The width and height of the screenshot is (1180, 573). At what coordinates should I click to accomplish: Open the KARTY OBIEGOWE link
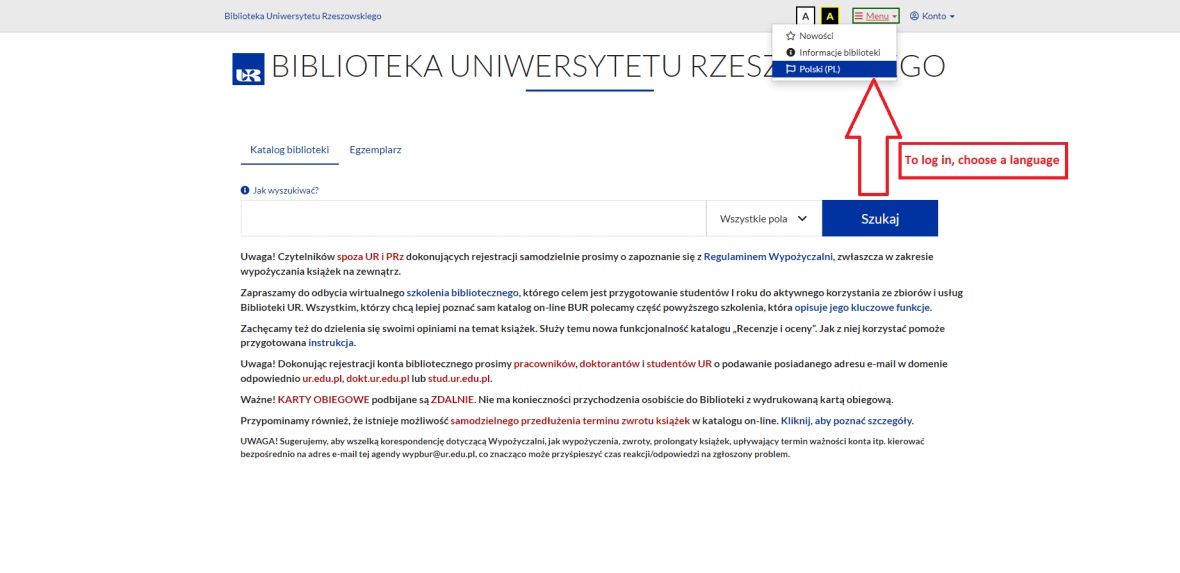[323, 400]
